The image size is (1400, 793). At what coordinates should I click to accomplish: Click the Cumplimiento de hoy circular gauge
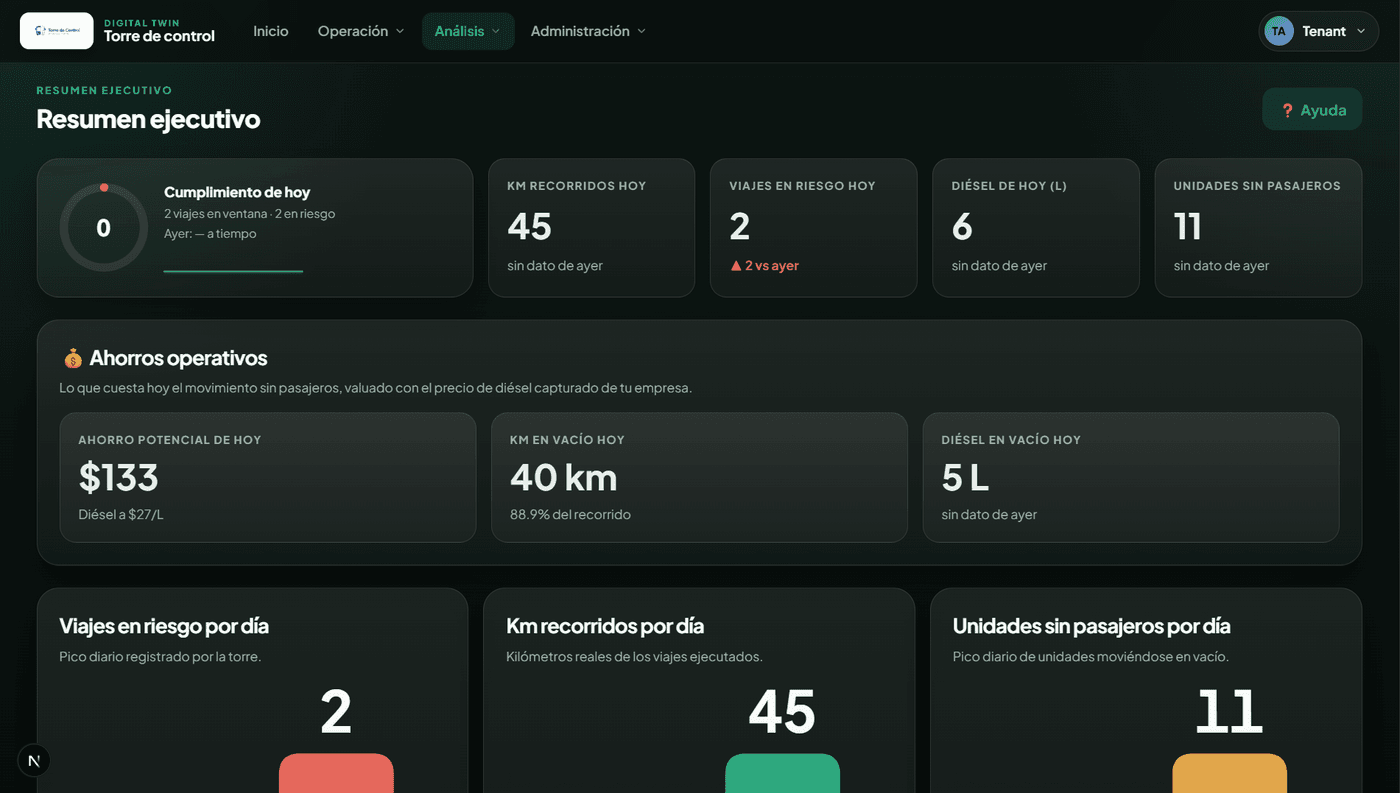click(x=104, y=228)
